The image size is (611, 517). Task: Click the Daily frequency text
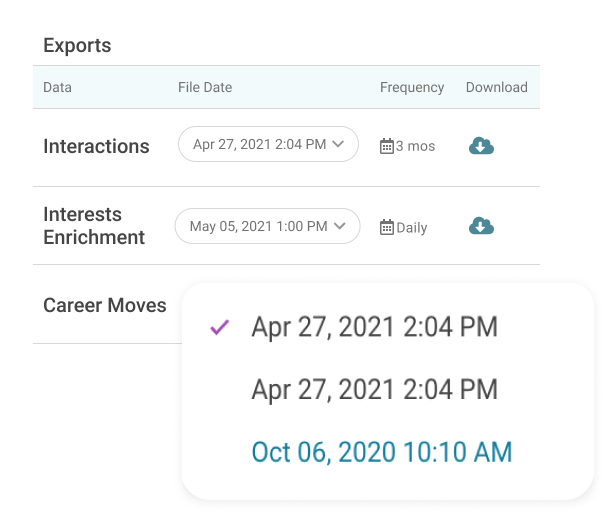pos(412,227)
